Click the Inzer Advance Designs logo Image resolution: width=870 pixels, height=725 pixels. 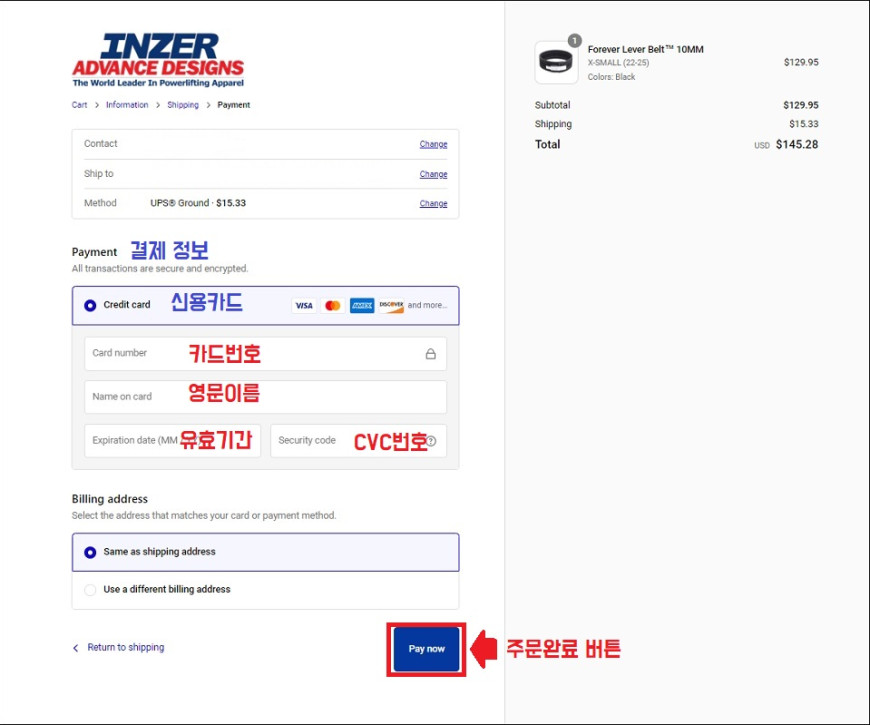tap(158, 60)
